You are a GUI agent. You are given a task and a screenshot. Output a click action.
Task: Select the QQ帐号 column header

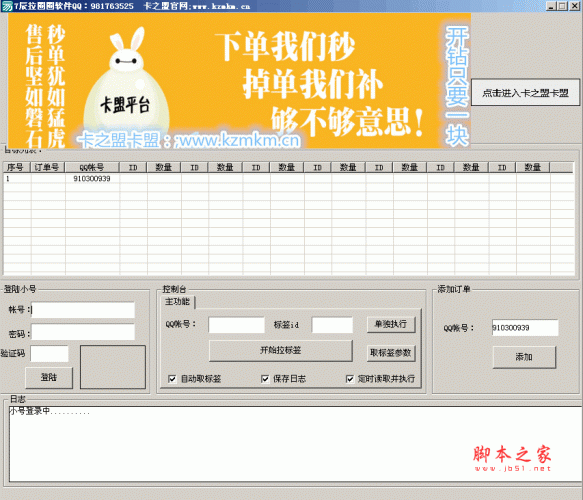[93, 167]
